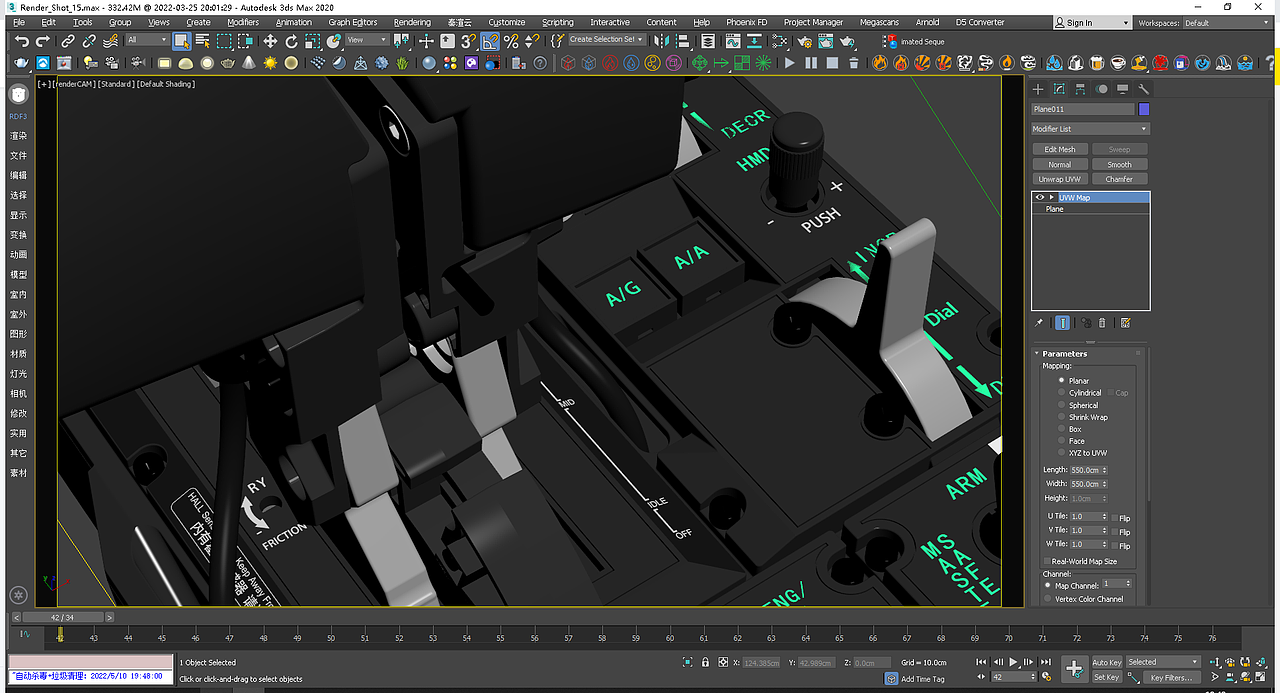Select the Select and Link tool
This screenshot has height=693, width=1280.
(68, 41)
